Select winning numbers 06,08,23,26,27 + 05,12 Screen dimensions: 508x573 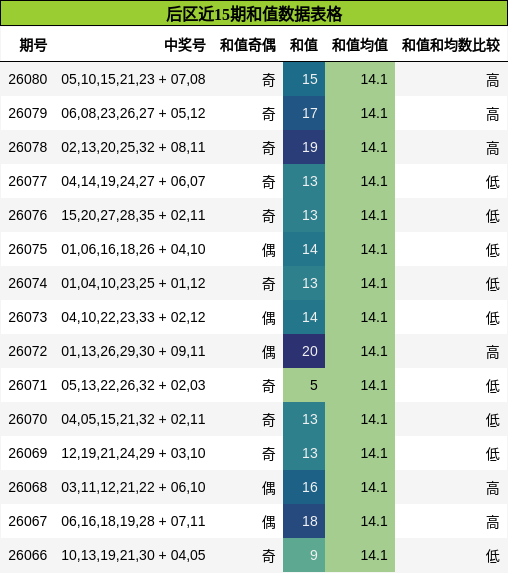click(x=133, y=113)
